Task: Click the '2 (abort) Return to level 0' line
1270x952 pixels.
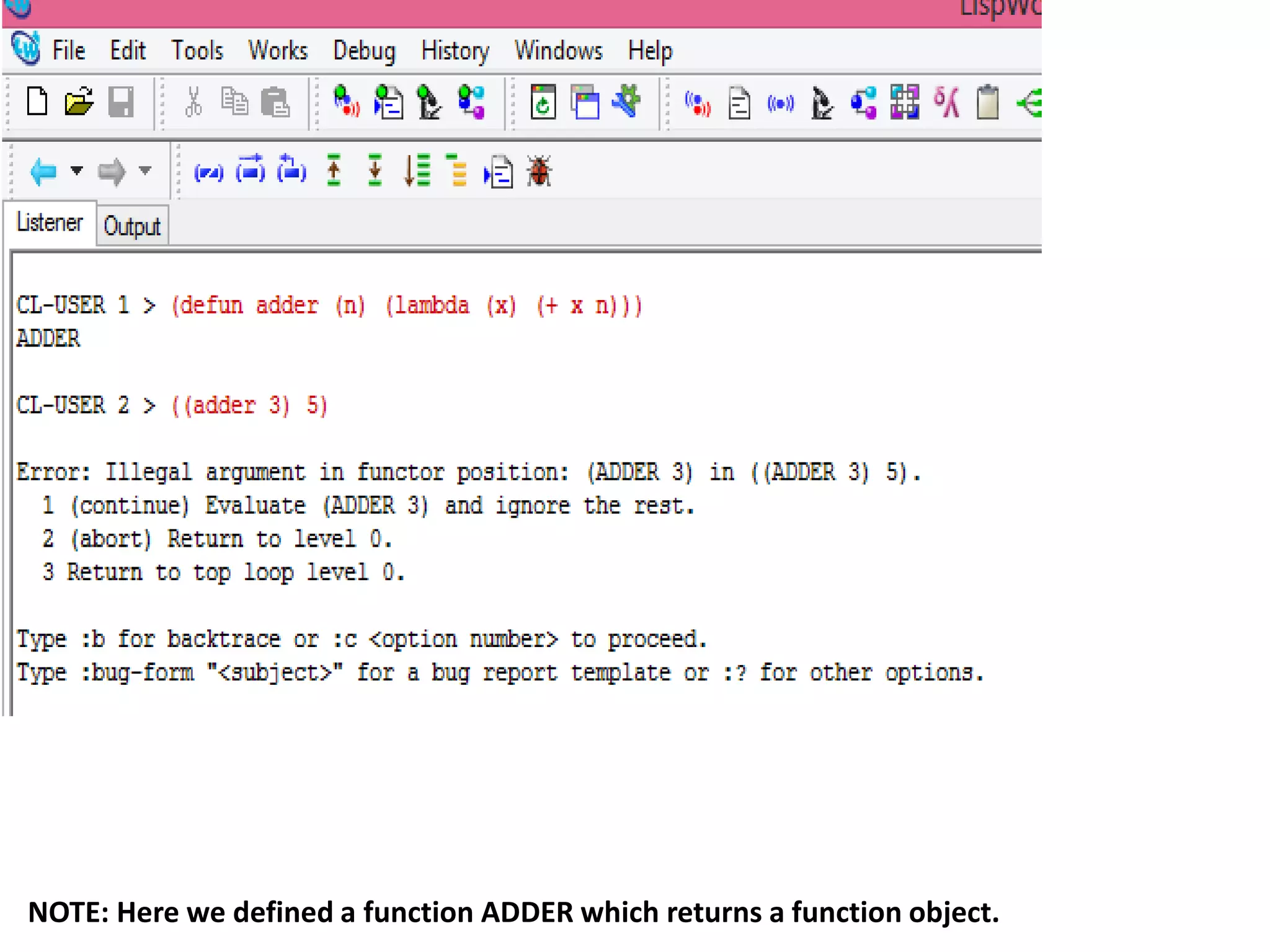Action: (217, 539)
